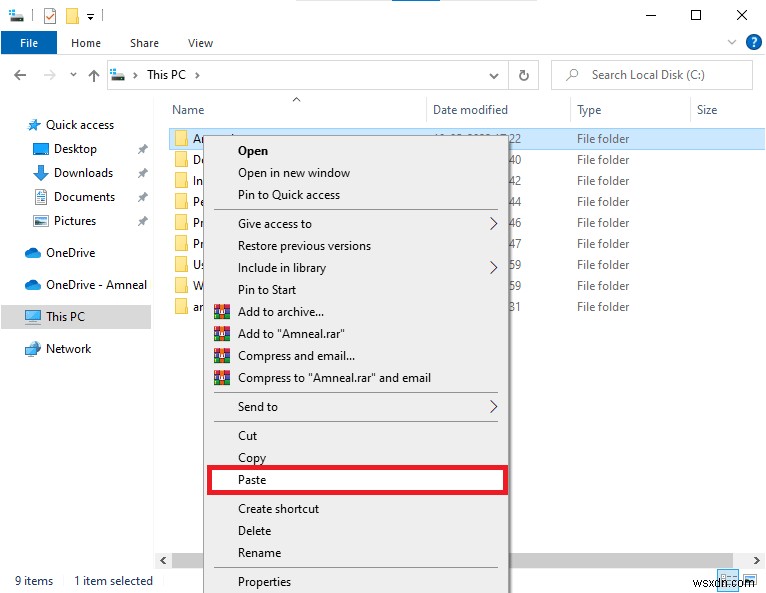Open the File menu button
Screen dimensions: 766x593
tap(29, 43)
